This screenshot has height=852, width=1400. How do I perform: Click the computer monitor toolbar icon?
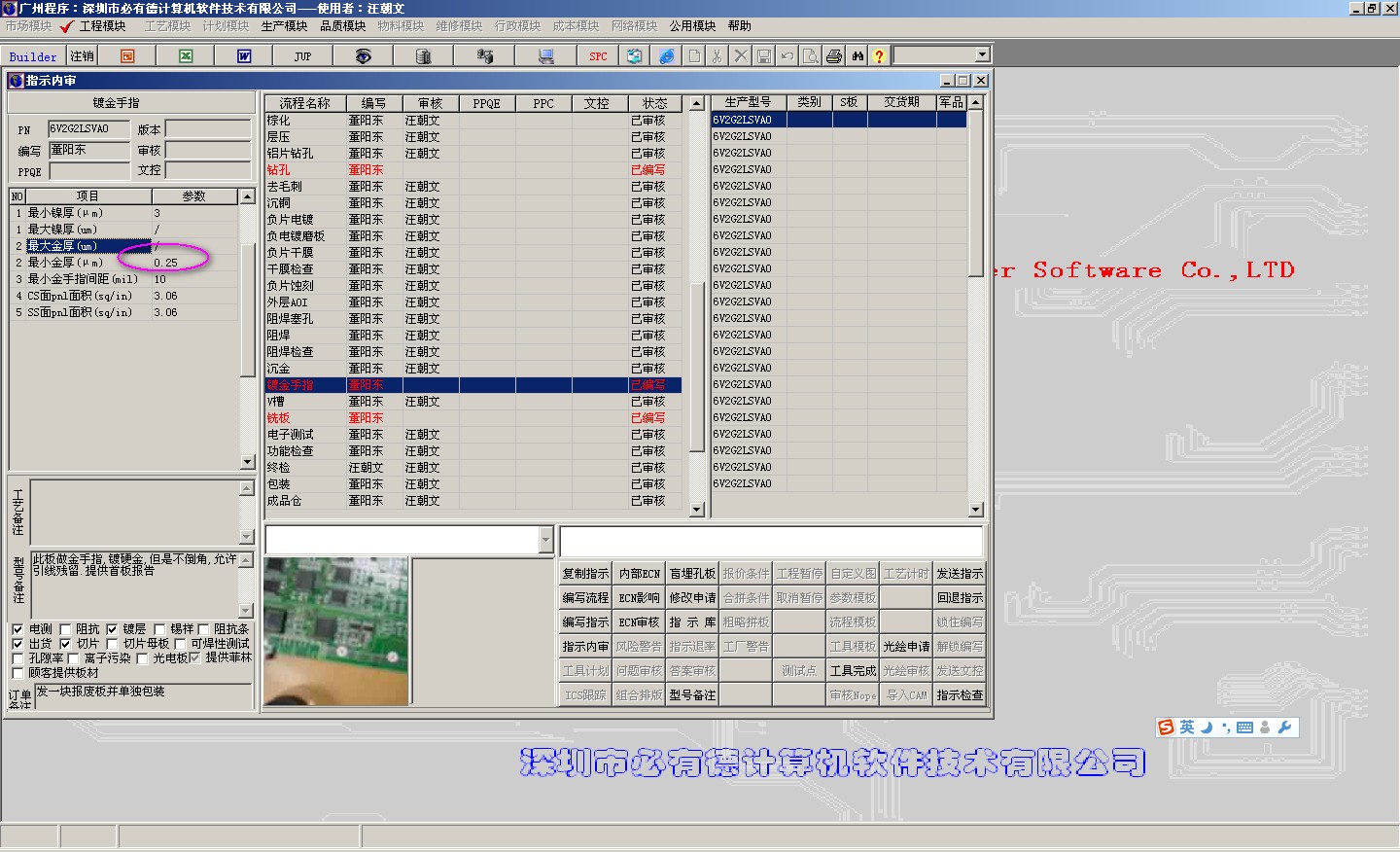pyautogui.click(x=545, y=56)
